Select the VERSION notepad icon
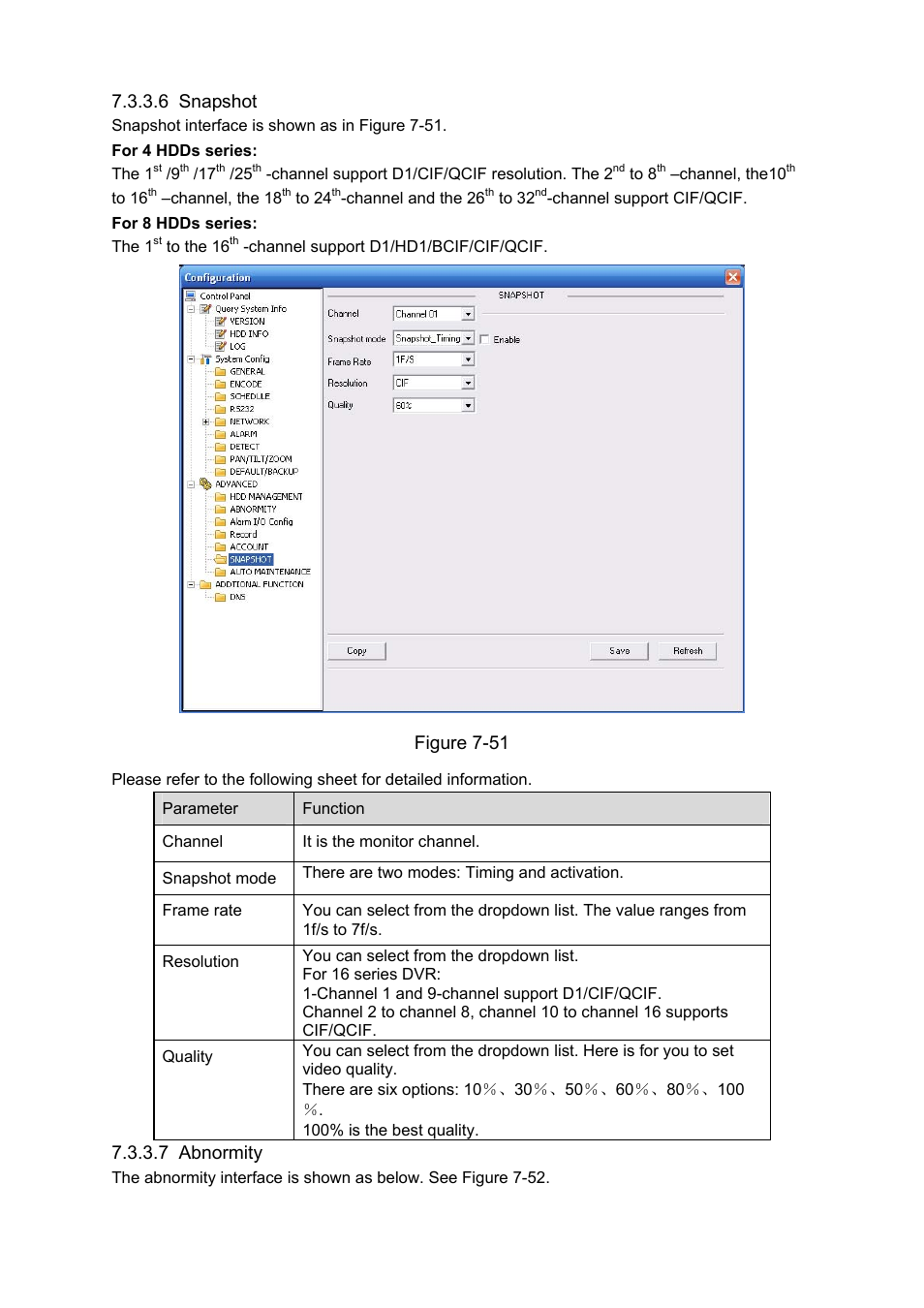 [221, 322]
